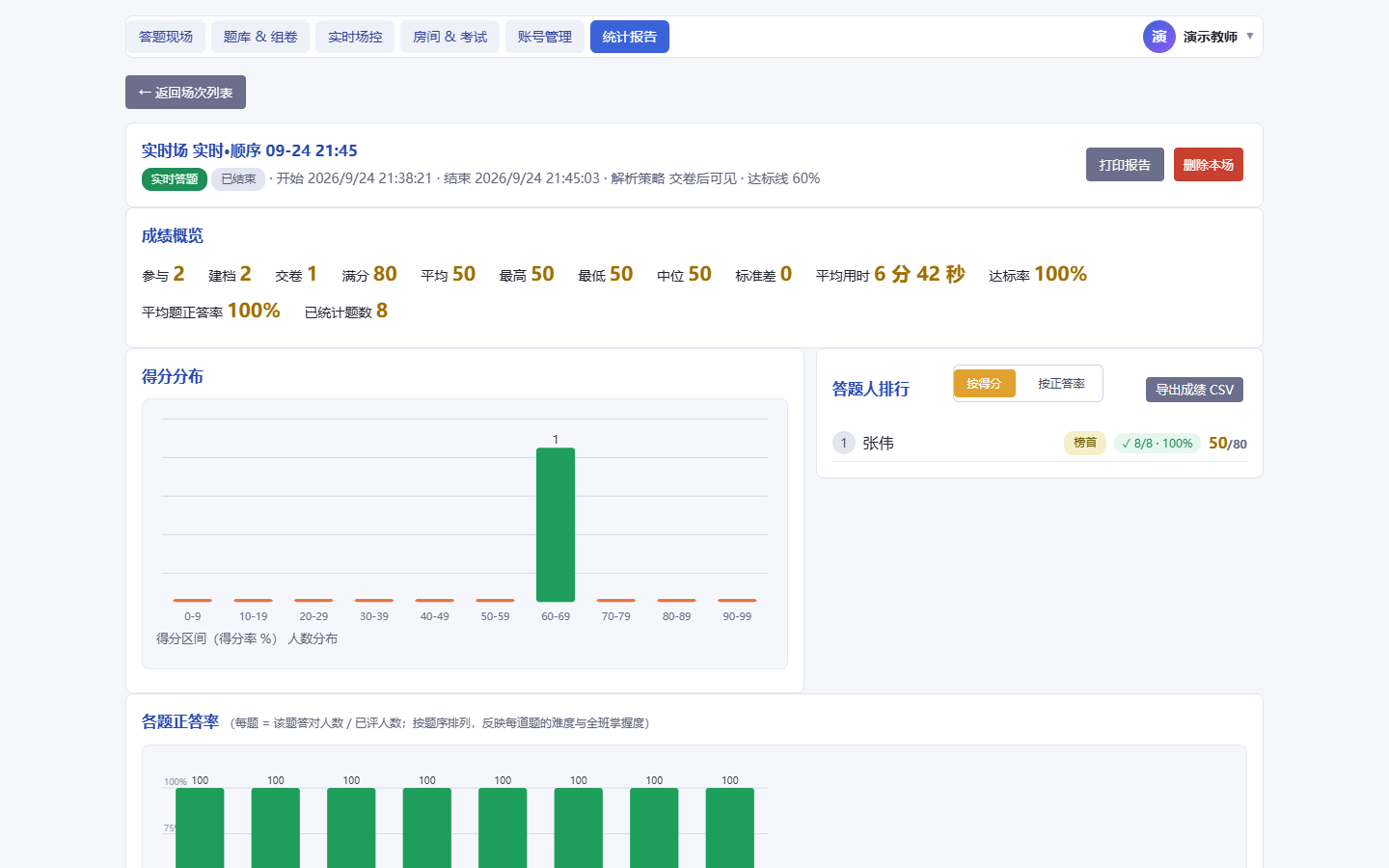Export results via 导出成绩 CSV
This screenshot has height=868, width=1389.
point(1194,390)
